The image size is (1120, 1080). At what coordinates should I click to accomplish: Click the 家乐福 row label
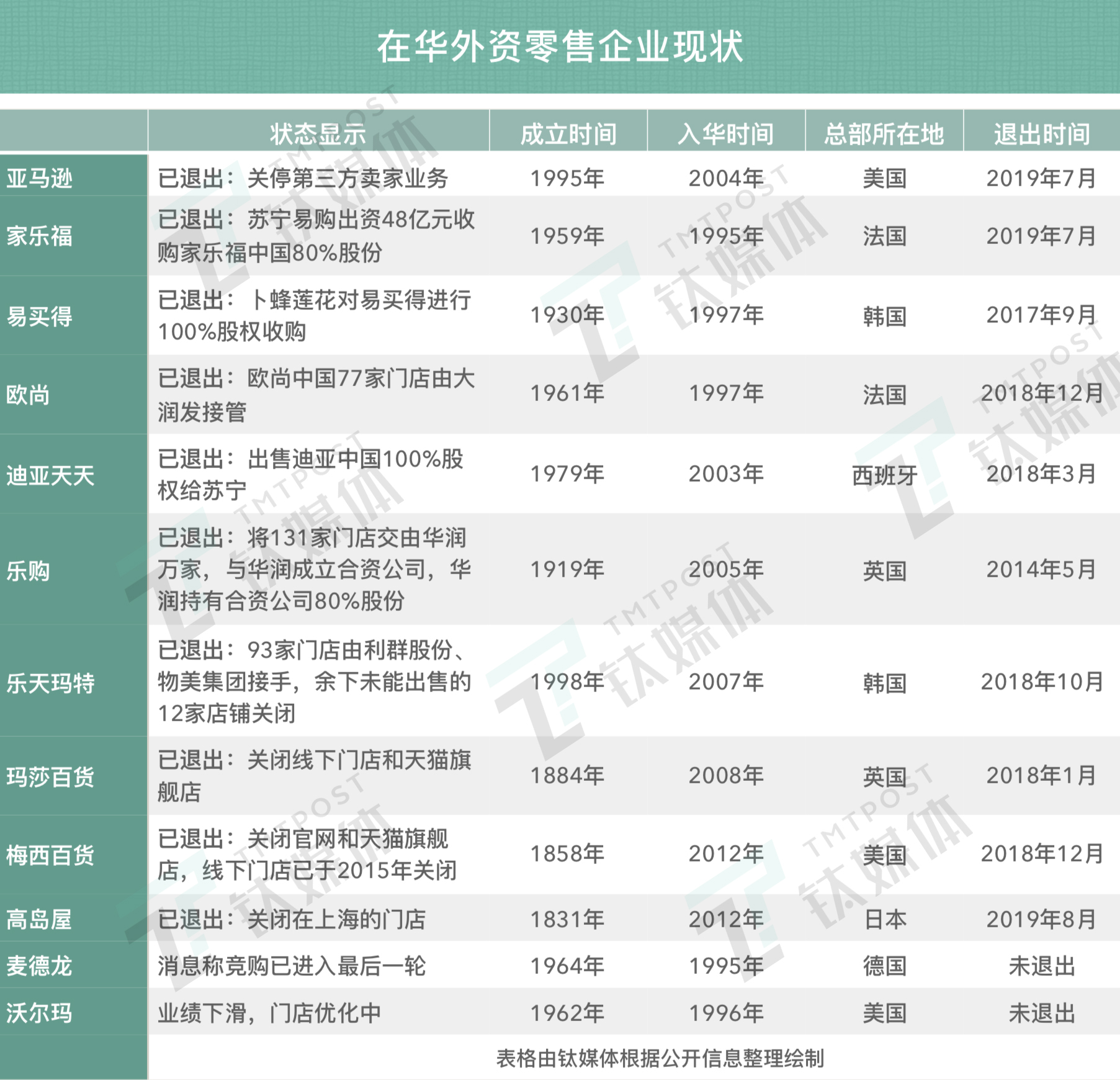40,236
